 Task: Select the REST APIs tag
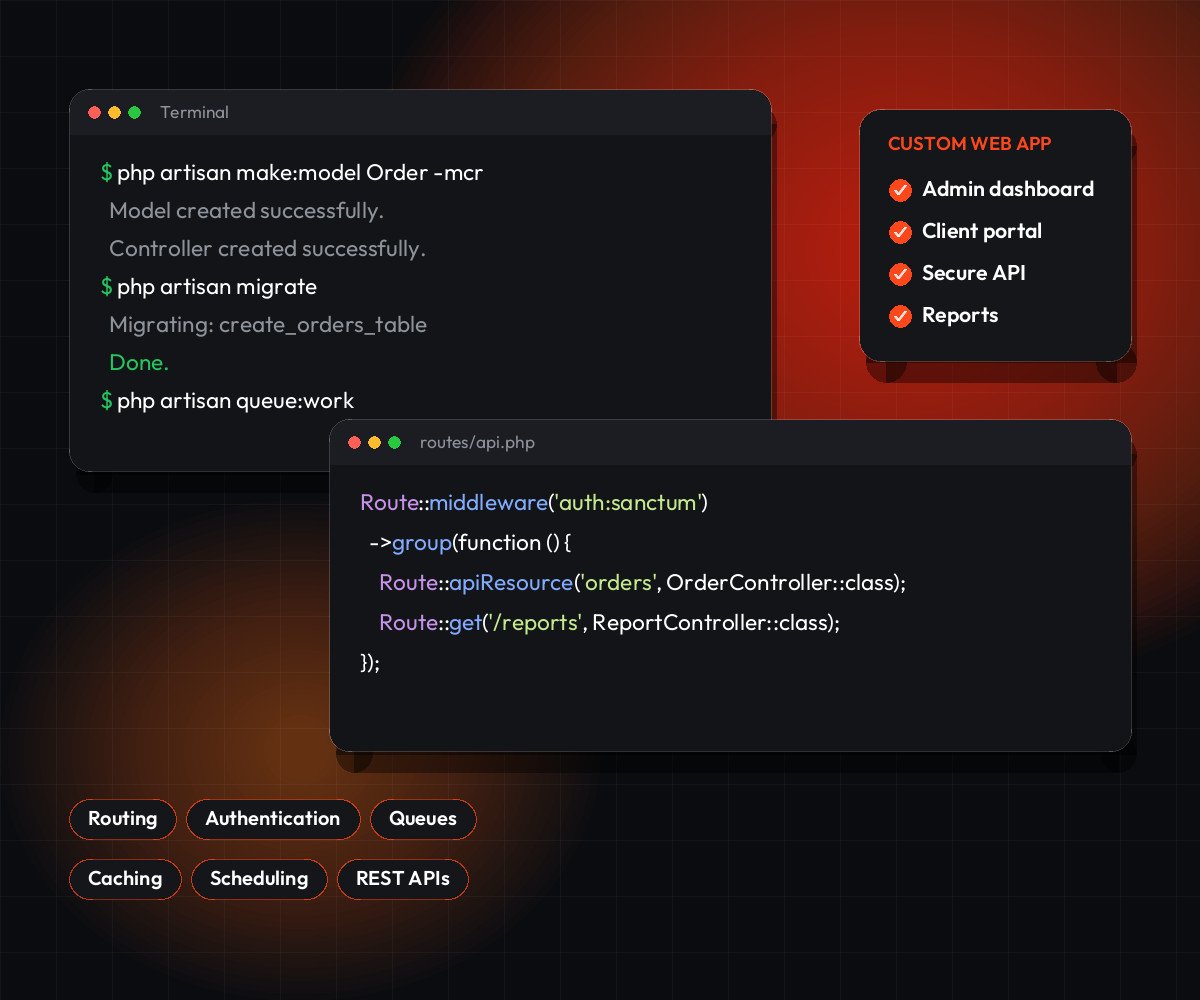(x=403, y=879)
